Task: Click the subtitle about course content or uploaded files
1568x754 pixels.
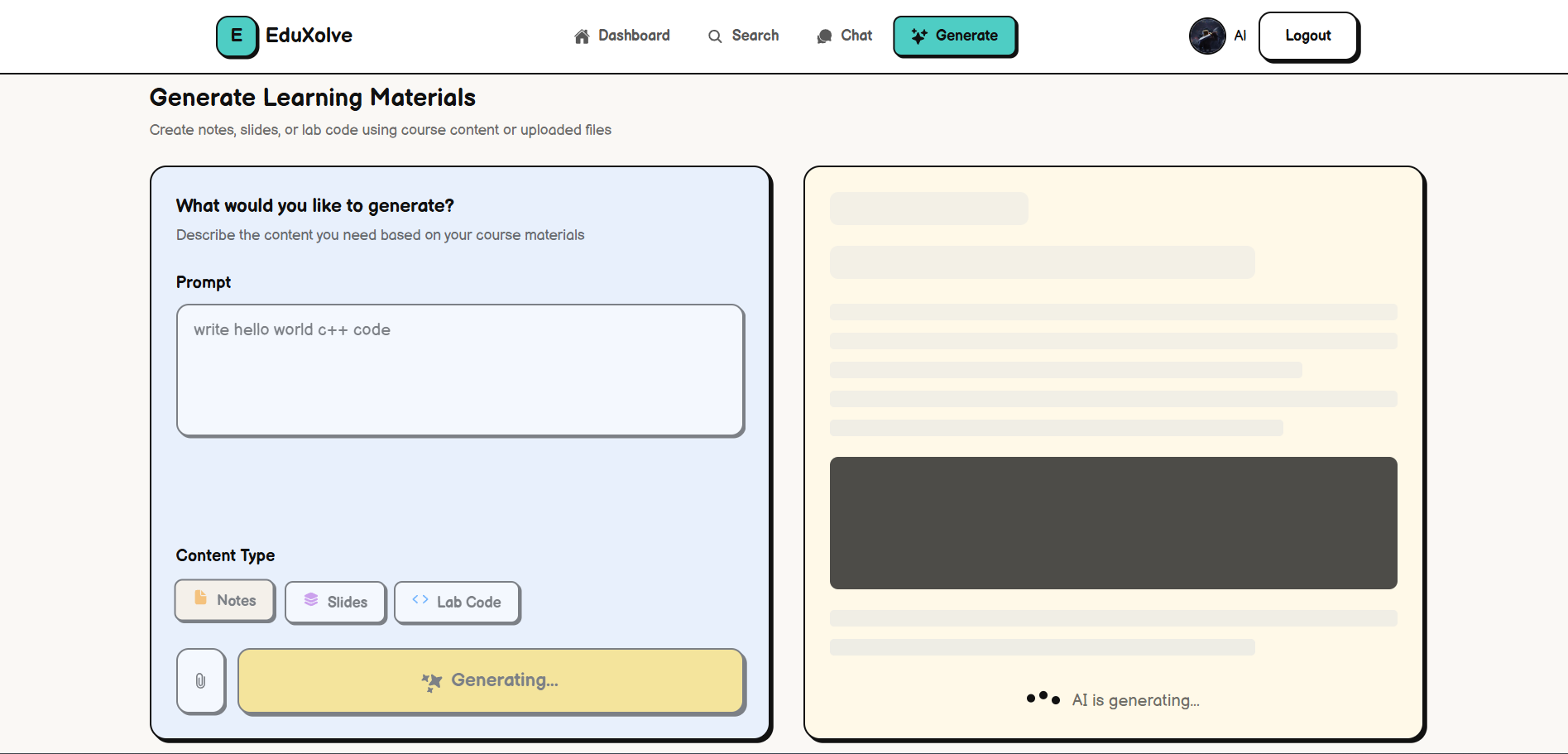Action: coord(381,130)
